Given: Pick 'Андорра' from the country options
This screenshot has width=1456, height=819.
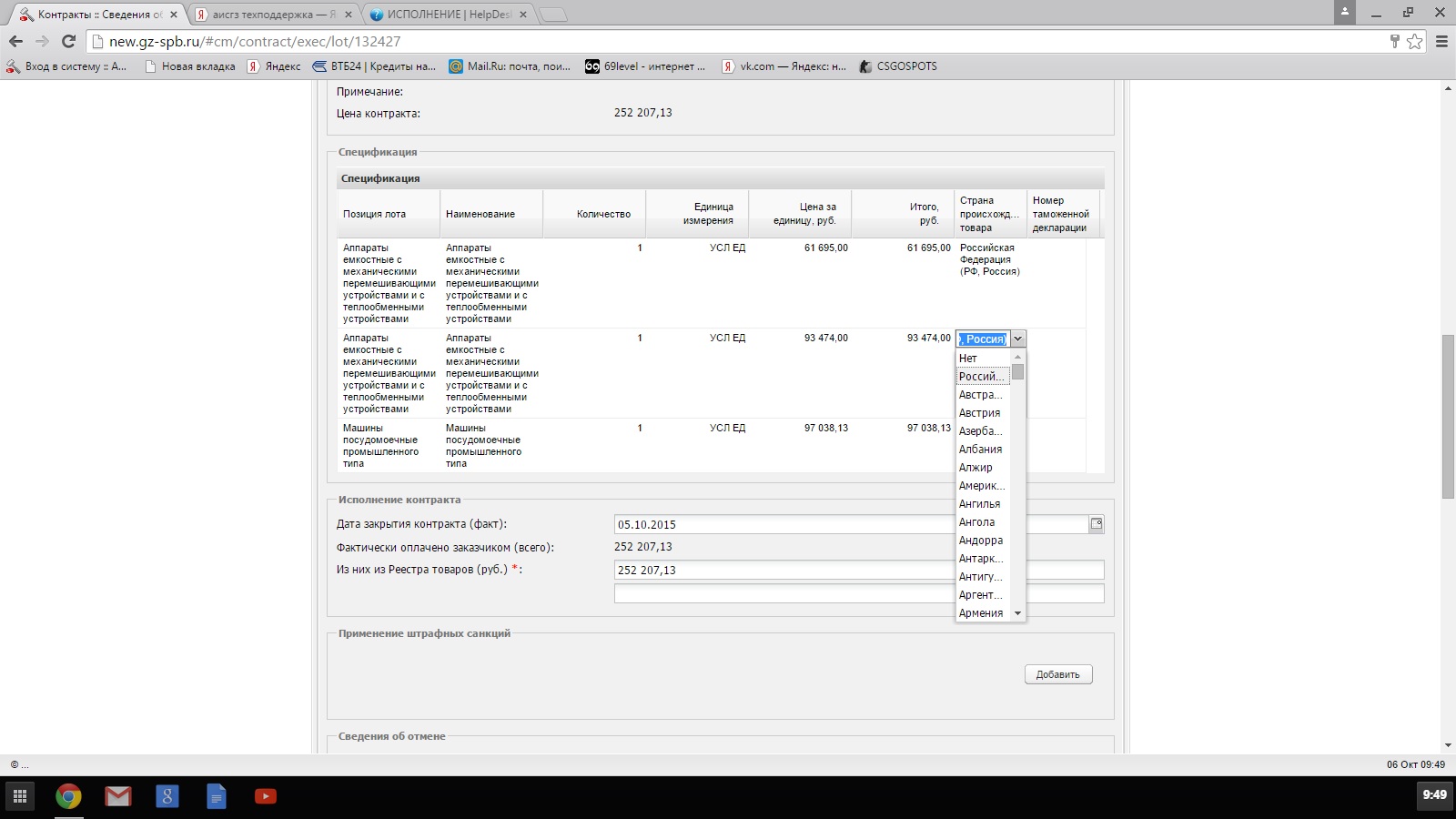Looking at the screenshot, I should [983, 541].
